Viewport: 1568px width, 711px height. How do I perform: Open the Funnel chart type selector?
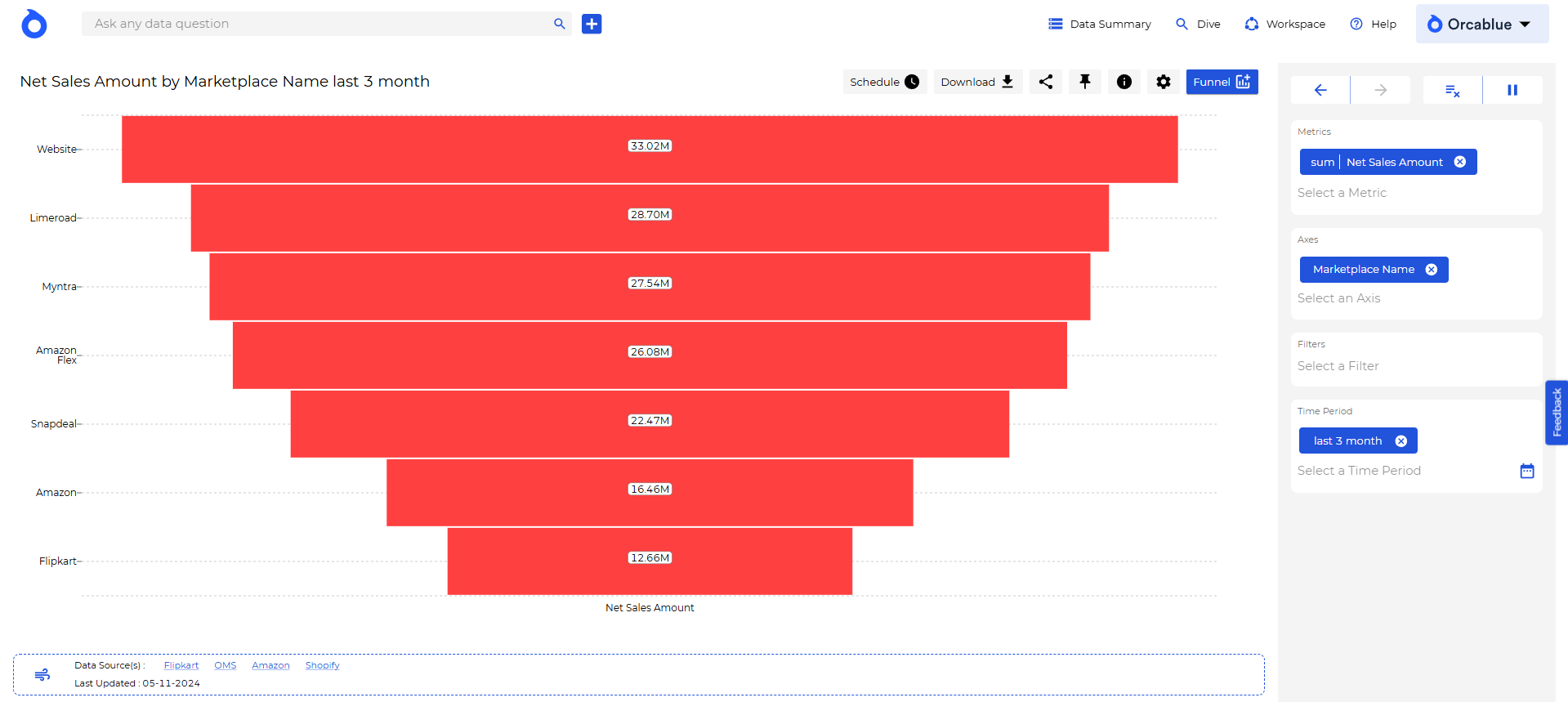pyautogui.click(x=1222, y=82)
